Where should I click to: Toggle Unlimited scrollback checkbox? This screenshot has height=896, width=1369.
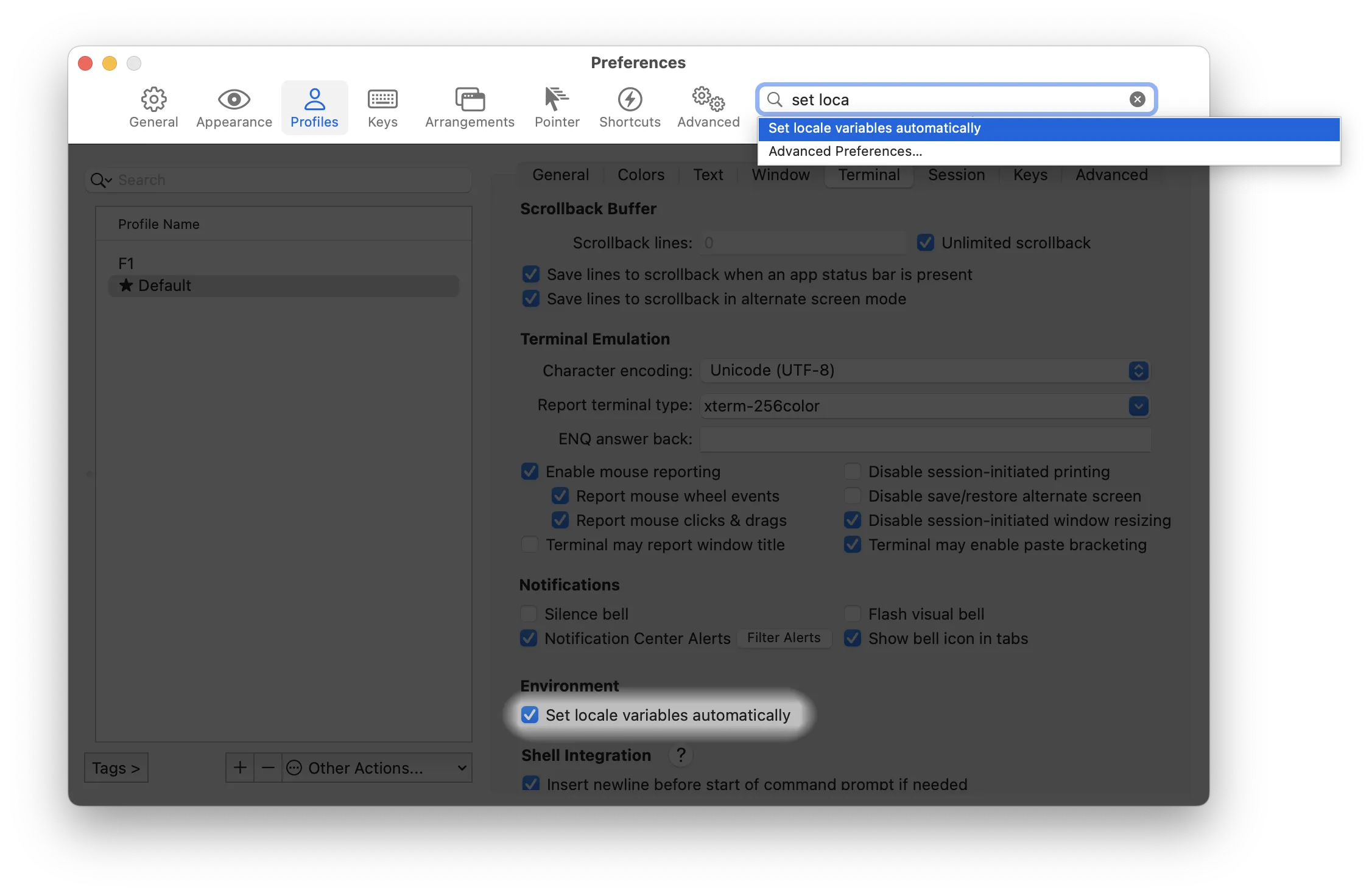coord(926,242)
